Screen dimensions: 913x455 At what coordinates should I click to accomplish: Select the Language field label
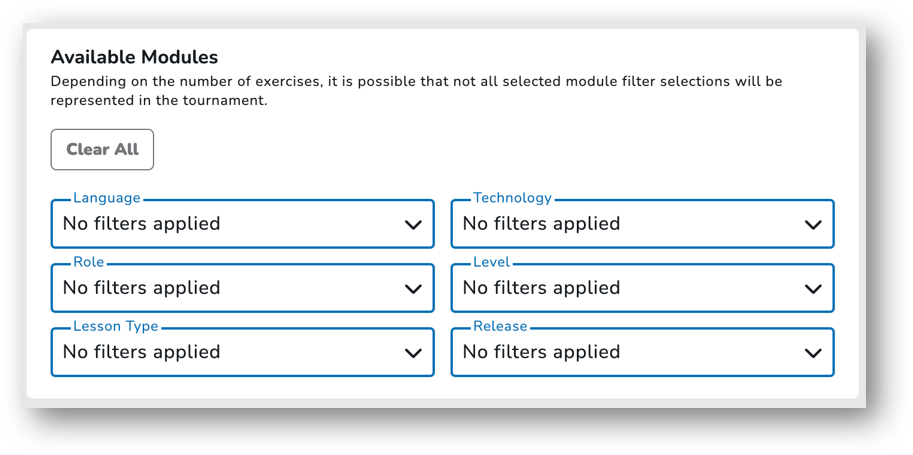click(x=107, y=198)
